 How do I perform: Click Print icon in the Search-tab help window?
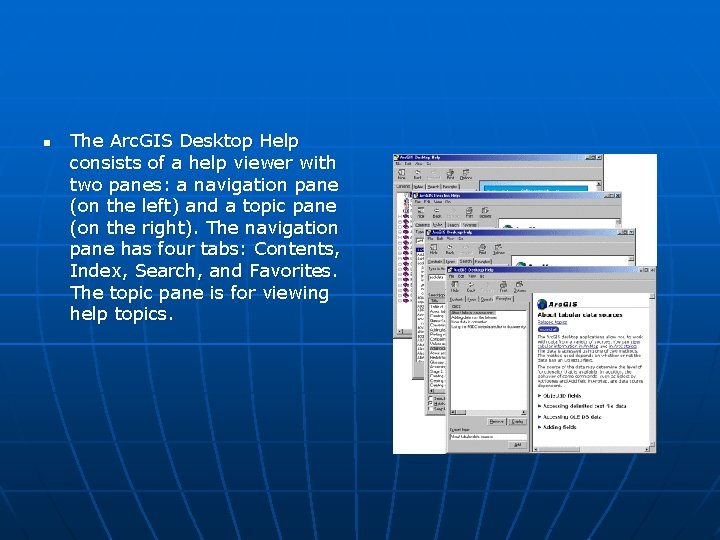click(x=482, y=249)
